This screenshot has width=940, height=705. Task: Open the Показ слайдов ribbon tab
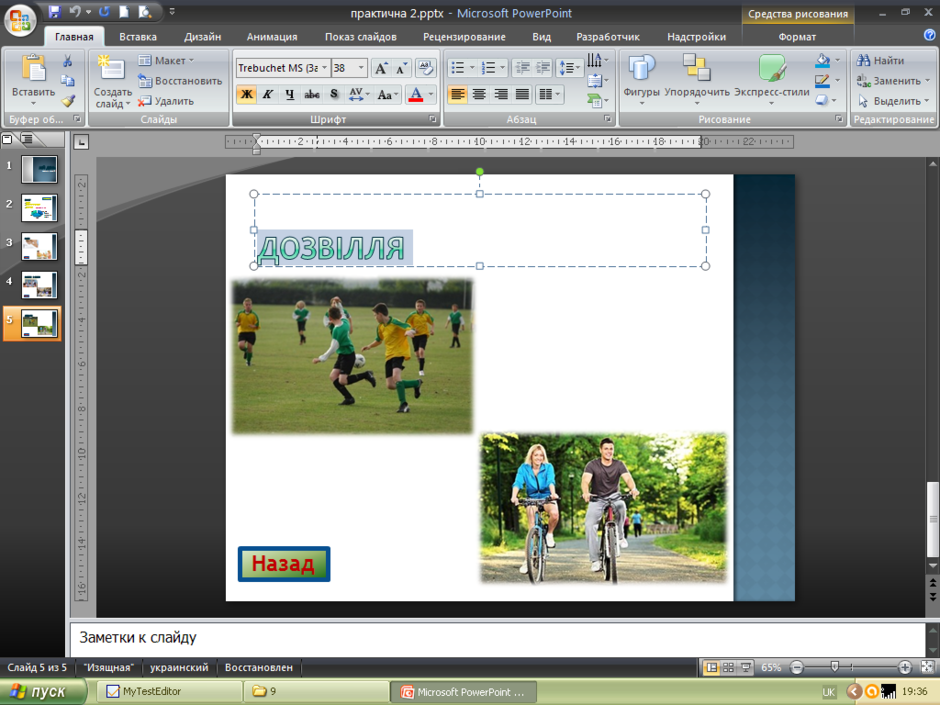(361, 37)
